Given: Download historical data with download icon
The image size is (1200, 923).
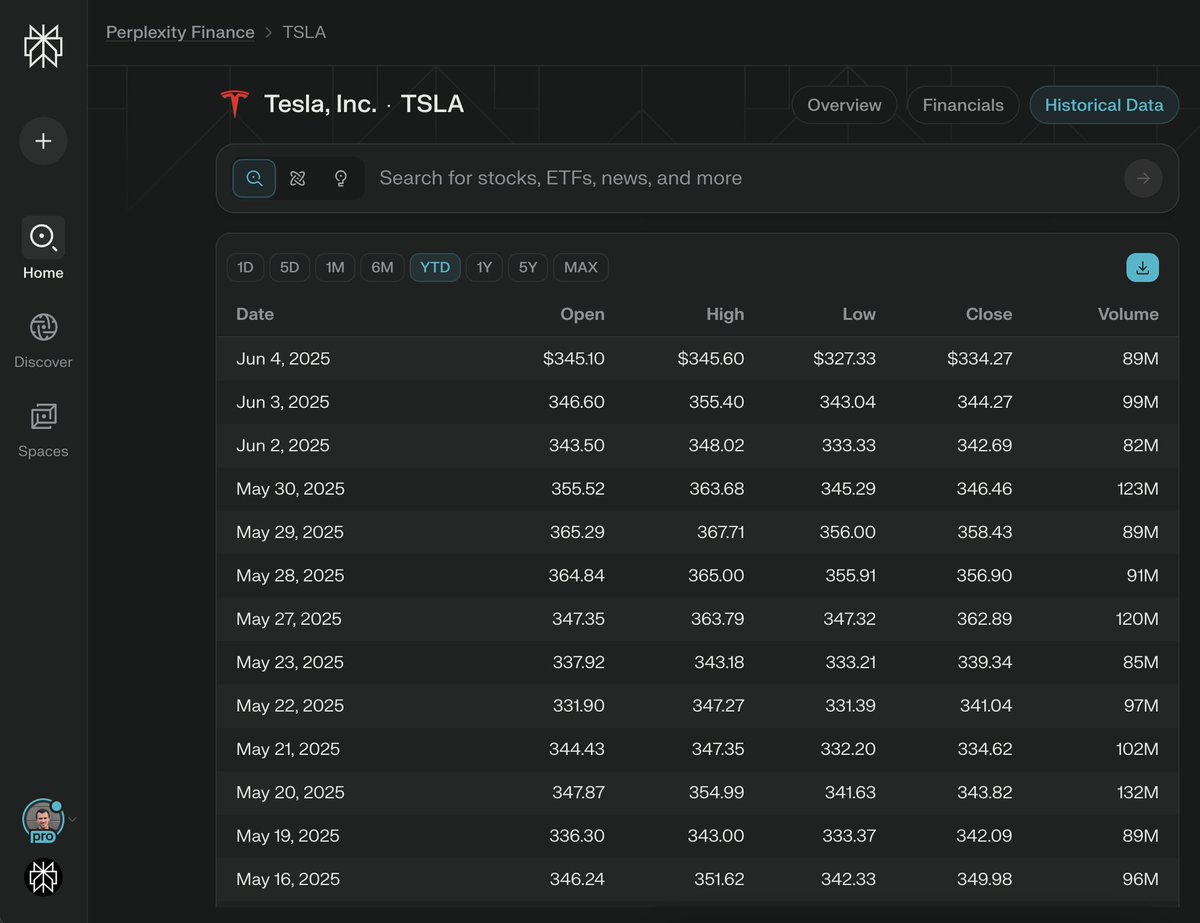Looking at the screenshot, I should tap(1143, 267).
